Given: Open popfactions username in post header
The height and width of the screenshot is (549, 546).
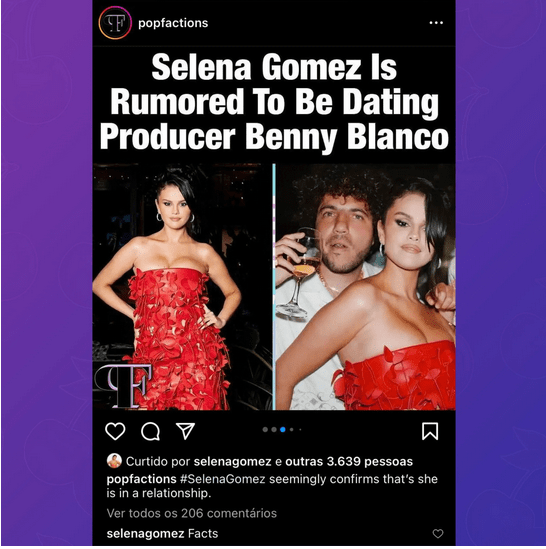Looking at the screenshot, I should (x=173, y=23).
